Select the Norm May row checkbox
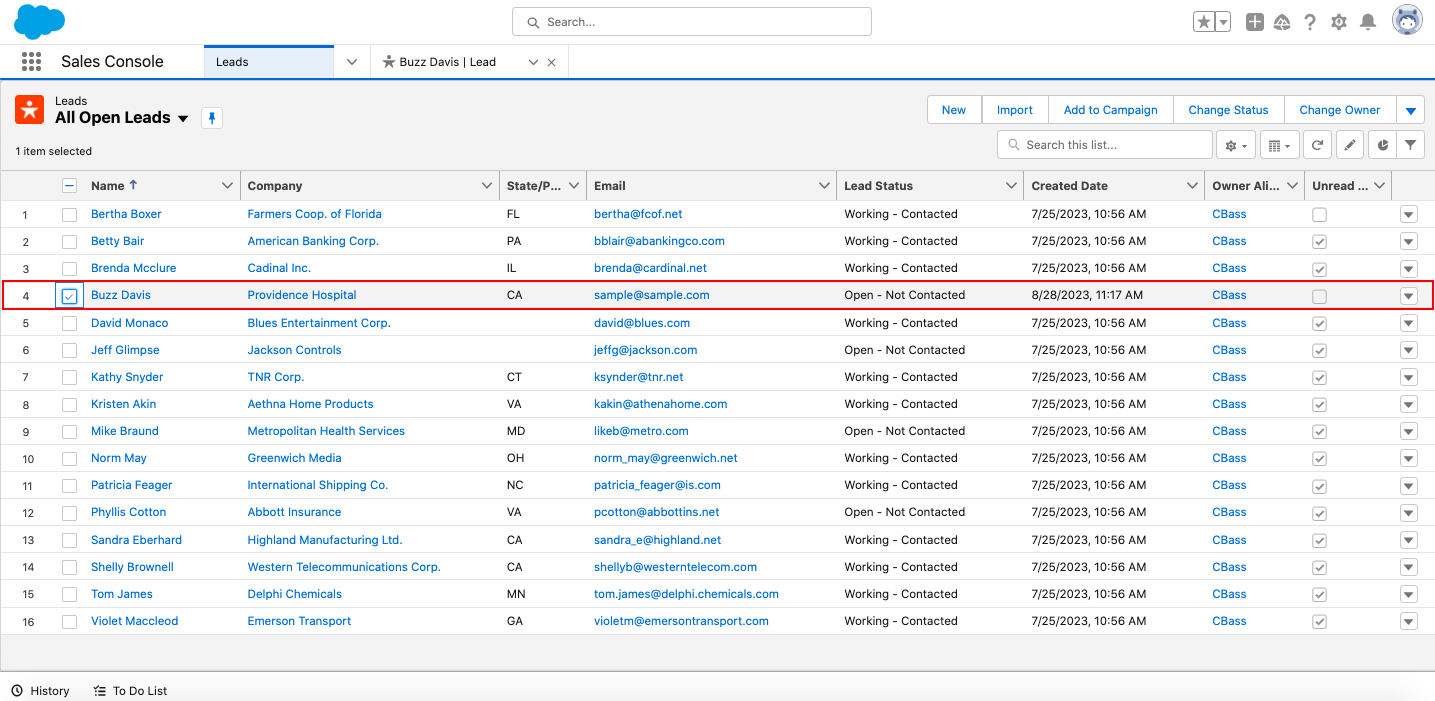The width and height of the screenshot is (1435, 701). coord(69,459)
